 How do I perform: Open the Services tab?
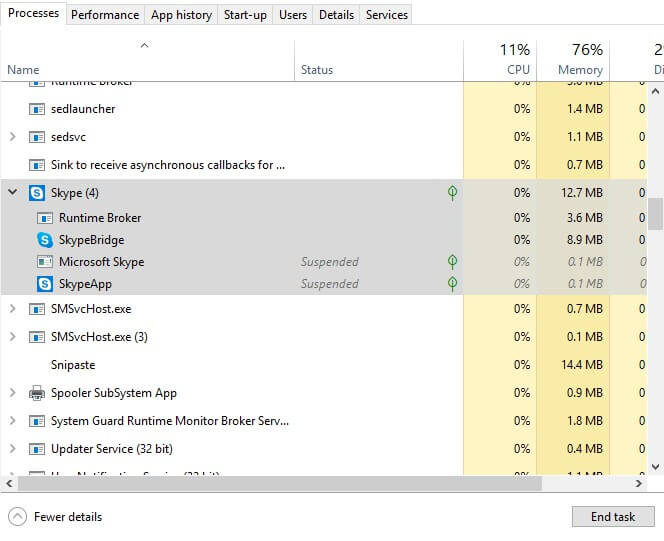coord(387,15)
